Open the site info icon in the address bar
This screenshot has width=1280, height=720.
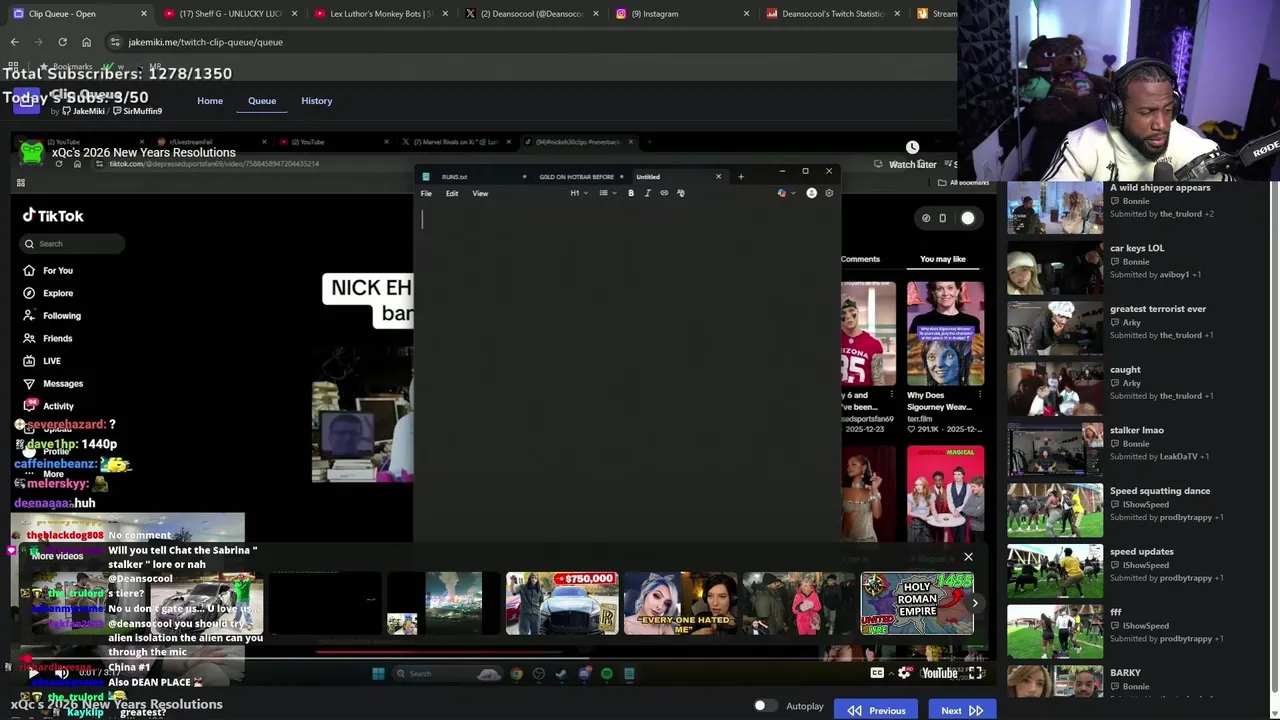[115, 42]
